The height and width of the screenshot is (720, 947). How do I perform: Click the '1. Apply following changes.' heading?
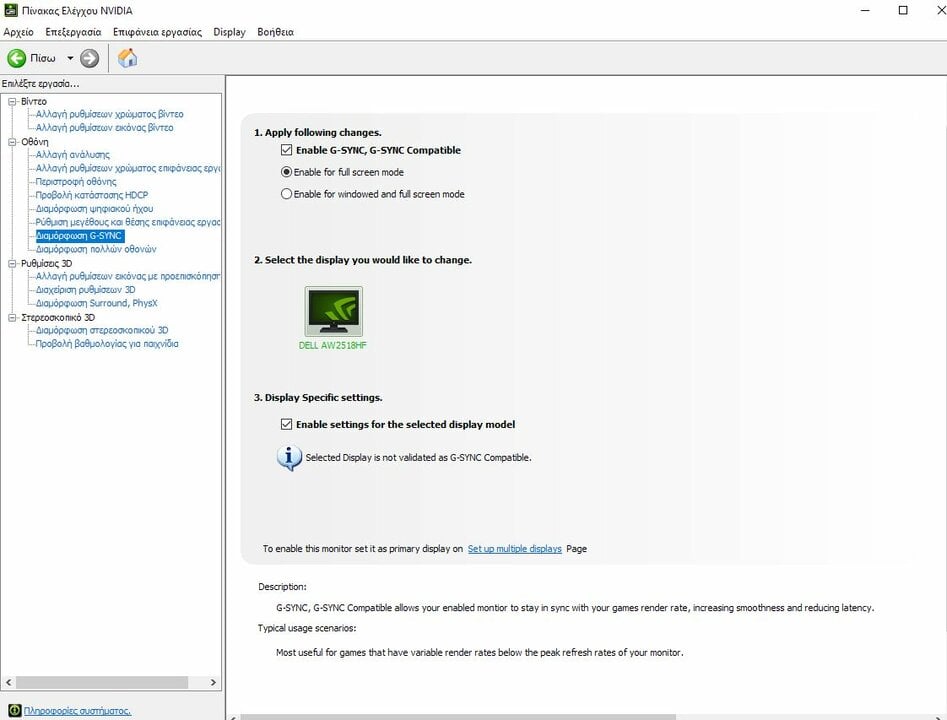pos(318,132)
